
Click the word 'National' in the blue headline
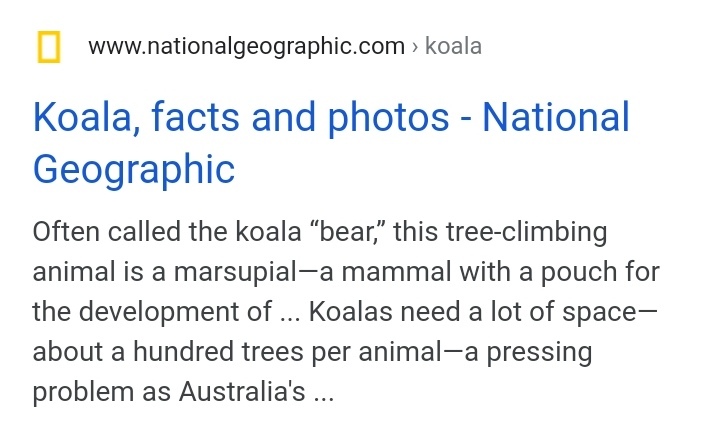[556, 117]
